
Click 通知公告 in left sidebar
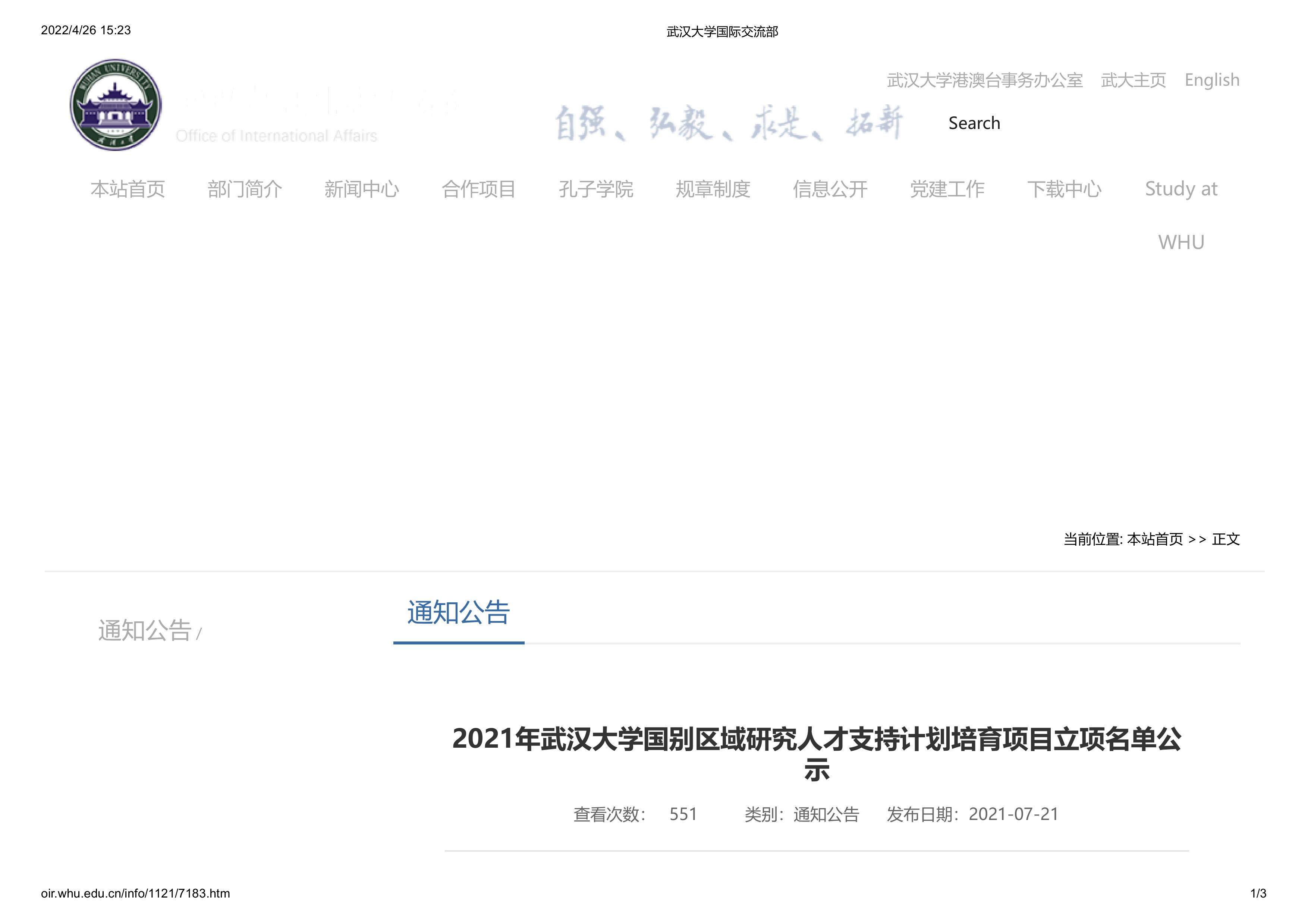pos(145,631)
